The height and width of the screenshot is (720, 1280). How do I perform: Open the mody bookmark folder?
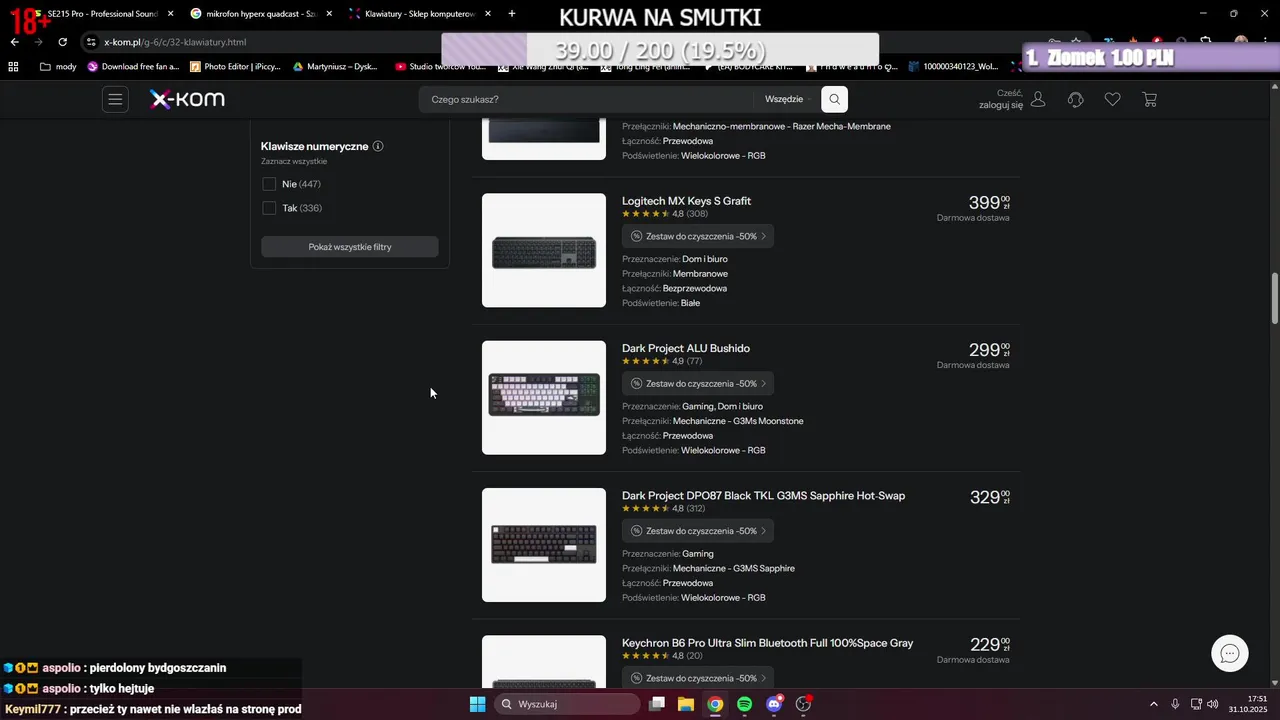(x=58, y=67)
